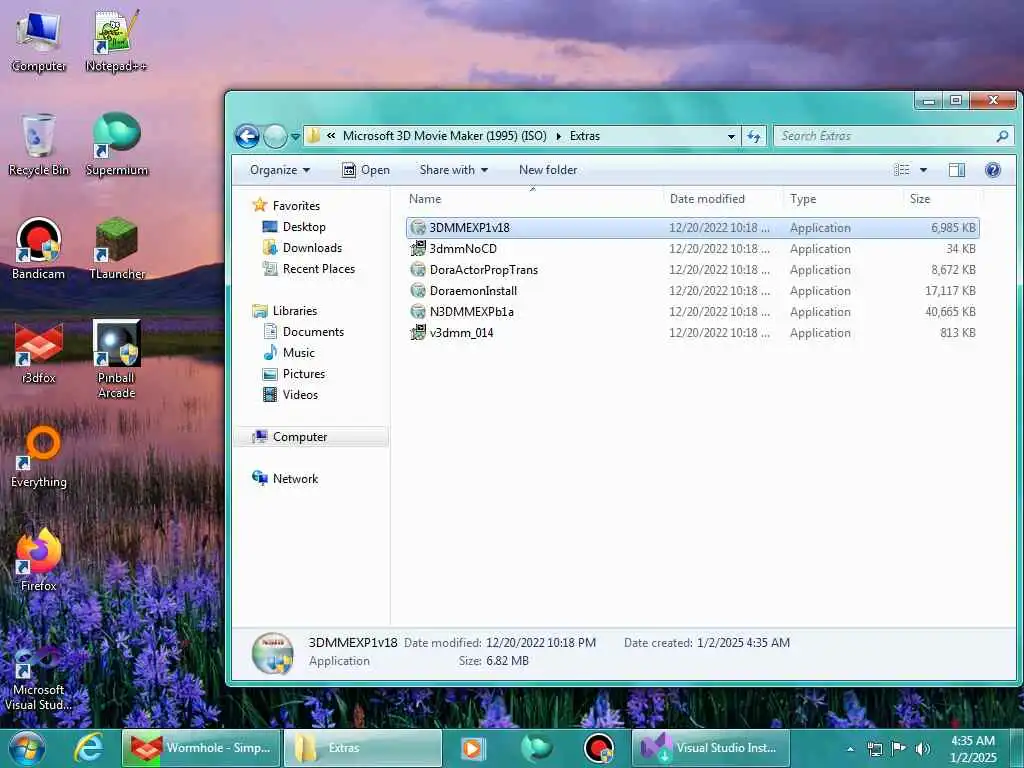Switch to Wormhole taskbar window
The image size is (1024, 768).
tap(201, 748)
